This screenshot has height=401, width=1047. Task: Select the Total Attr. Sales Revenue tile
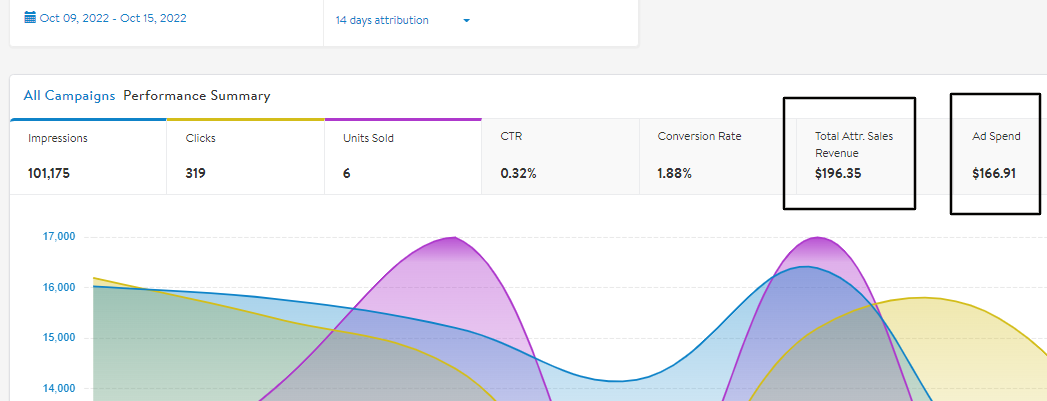pos(875,157)
